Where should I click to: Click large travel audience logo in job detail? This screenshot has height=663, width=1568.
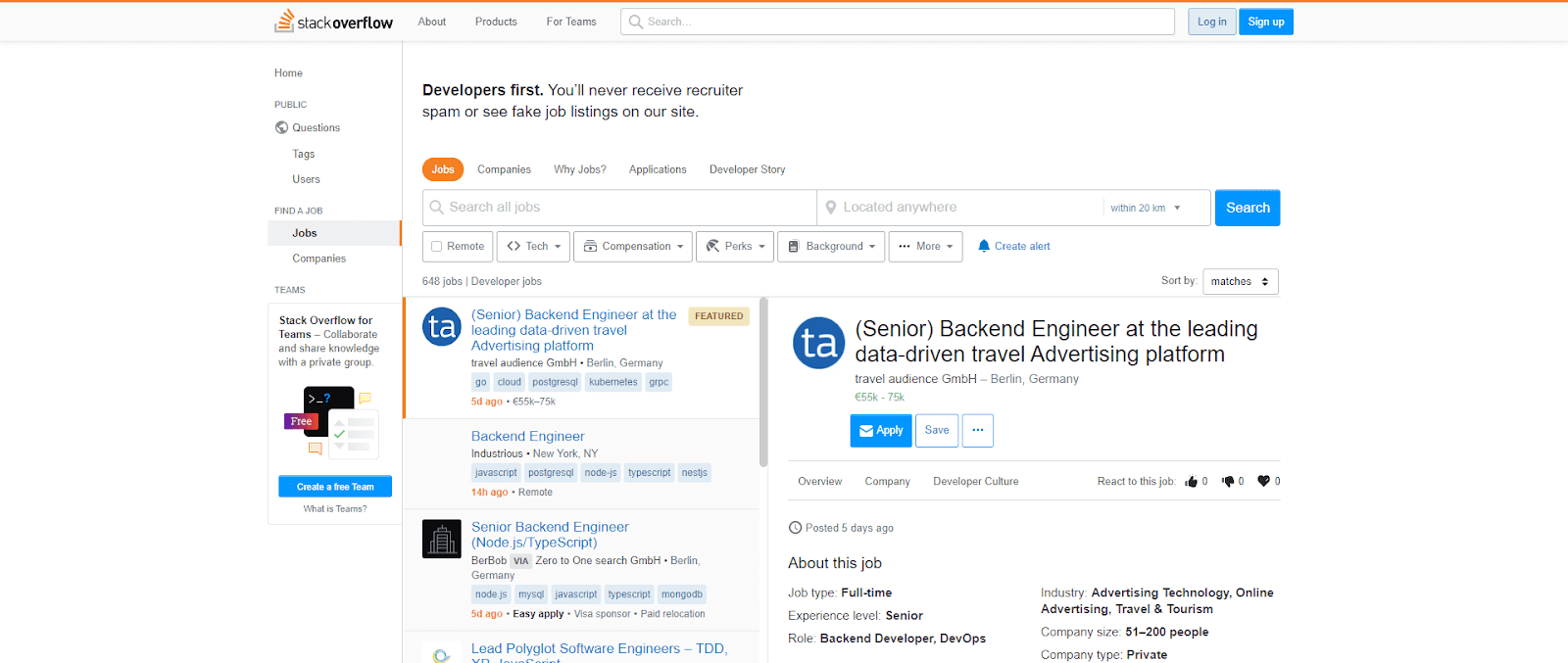[x=818, y=343]
